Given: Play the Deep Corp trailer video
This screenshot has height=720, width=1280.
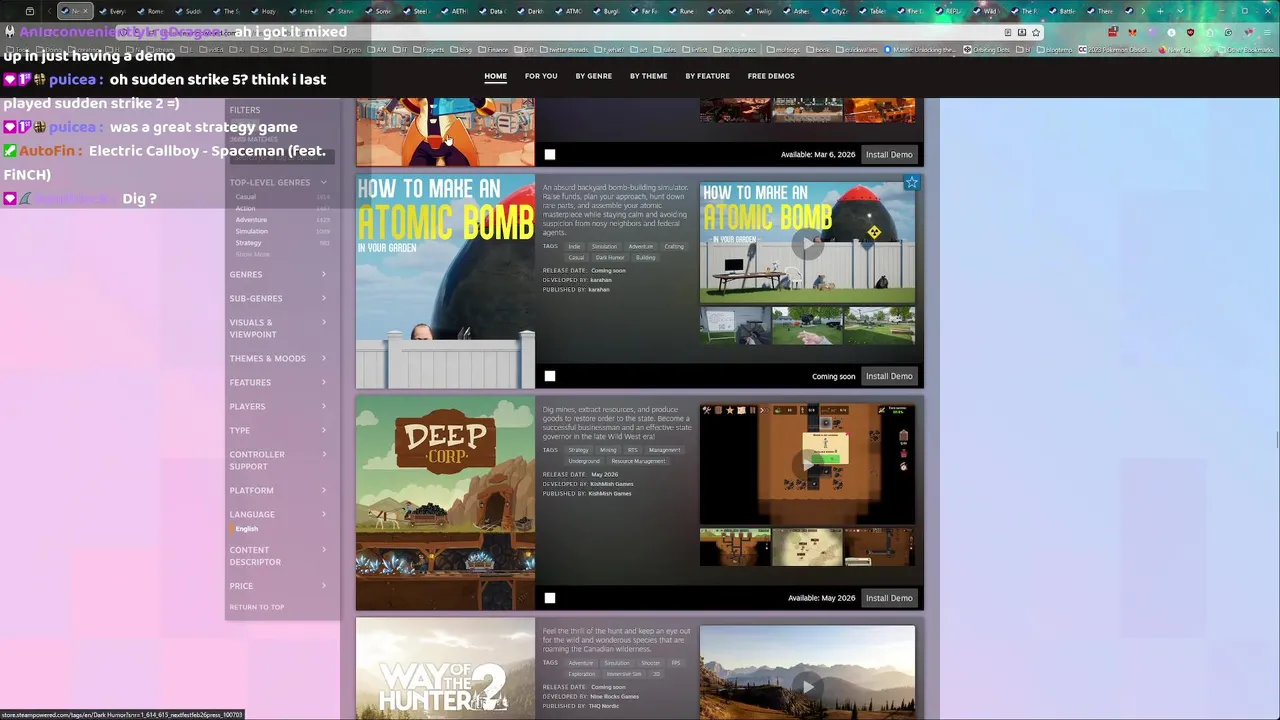Looking at the screenshot, I should point(807,465).
